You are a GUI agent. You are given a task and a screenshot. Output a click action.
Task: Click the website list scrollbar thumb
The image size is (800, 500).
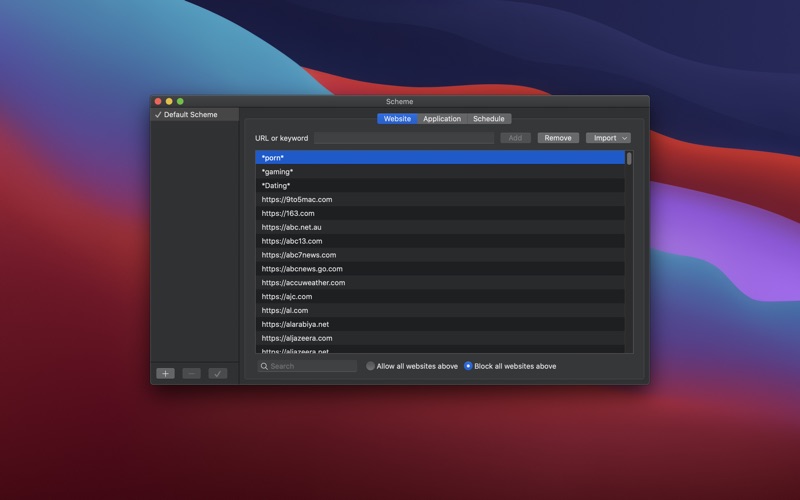pos(629,159)
